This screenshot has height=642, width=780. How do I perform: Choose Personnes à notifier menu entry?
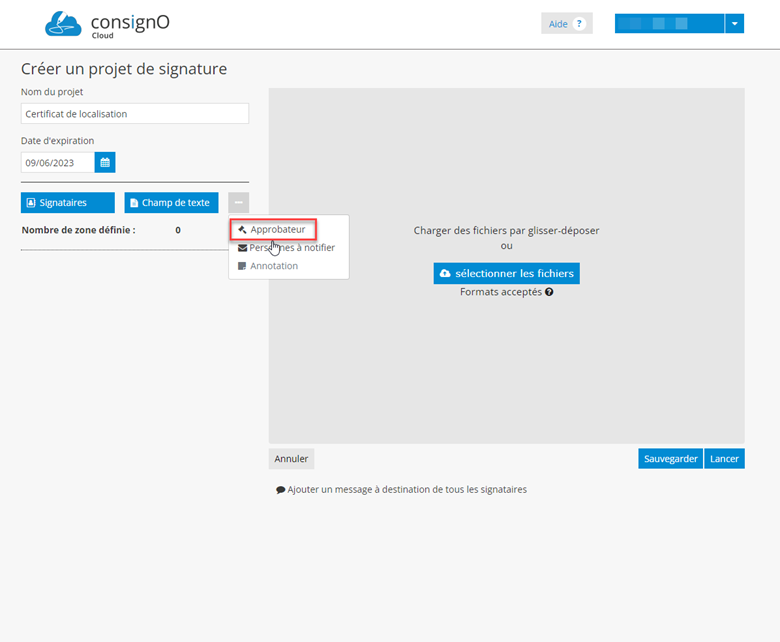click(x=291, y=248)
